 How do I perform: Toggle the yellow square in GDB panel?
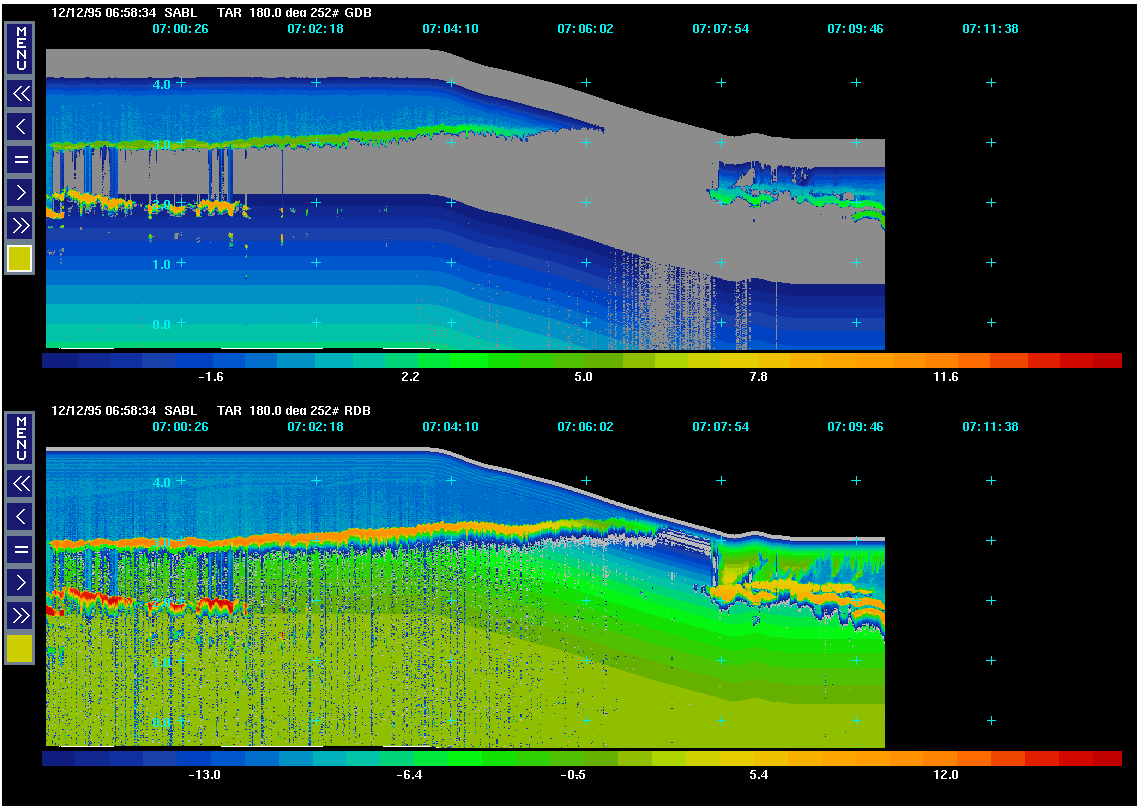pyautogui.click(x=20, y=259)
